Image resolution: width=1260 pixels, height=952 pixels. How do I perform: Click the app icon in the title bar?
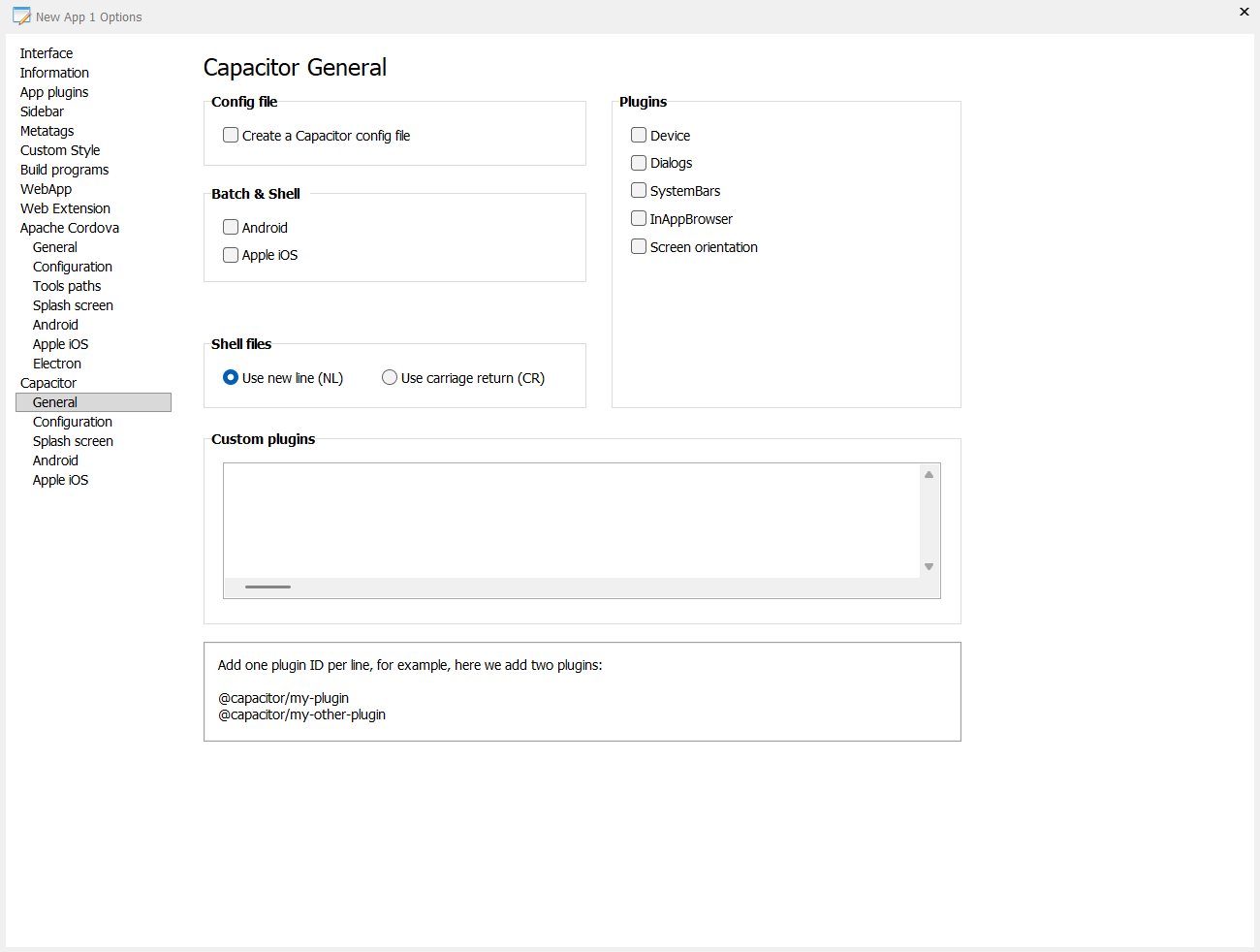[21, 16]
